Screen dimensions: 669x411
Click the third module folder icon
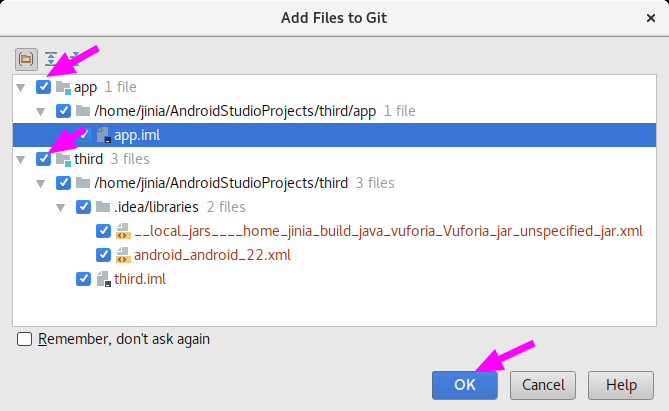[x=63, y=159]
